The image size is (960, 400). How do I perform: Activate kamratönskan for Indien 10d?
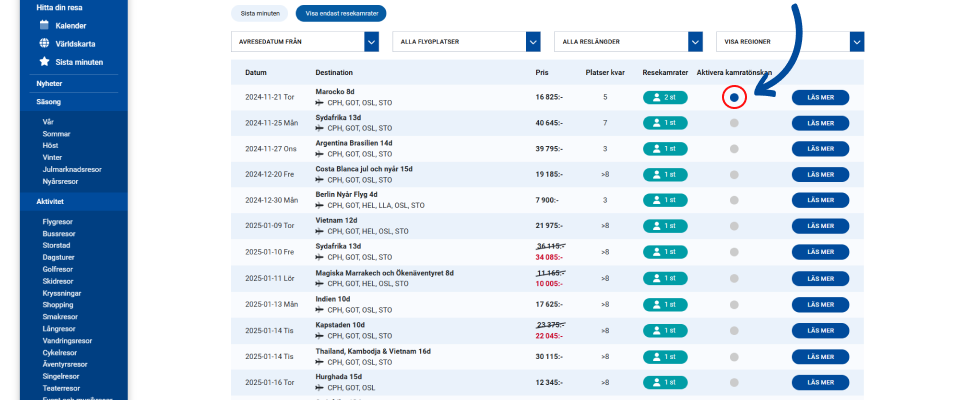[734, 304]
